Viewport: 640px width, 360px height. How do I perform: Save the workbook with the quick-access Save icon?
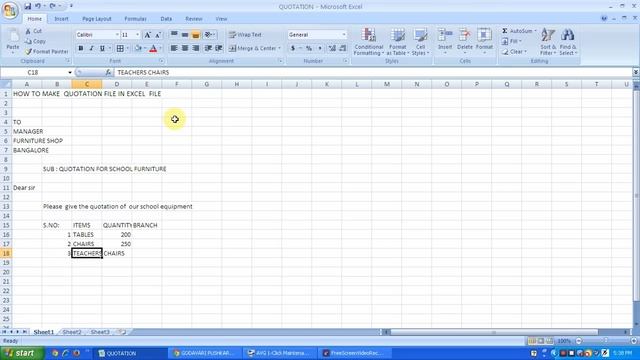(x=28, y=6)
